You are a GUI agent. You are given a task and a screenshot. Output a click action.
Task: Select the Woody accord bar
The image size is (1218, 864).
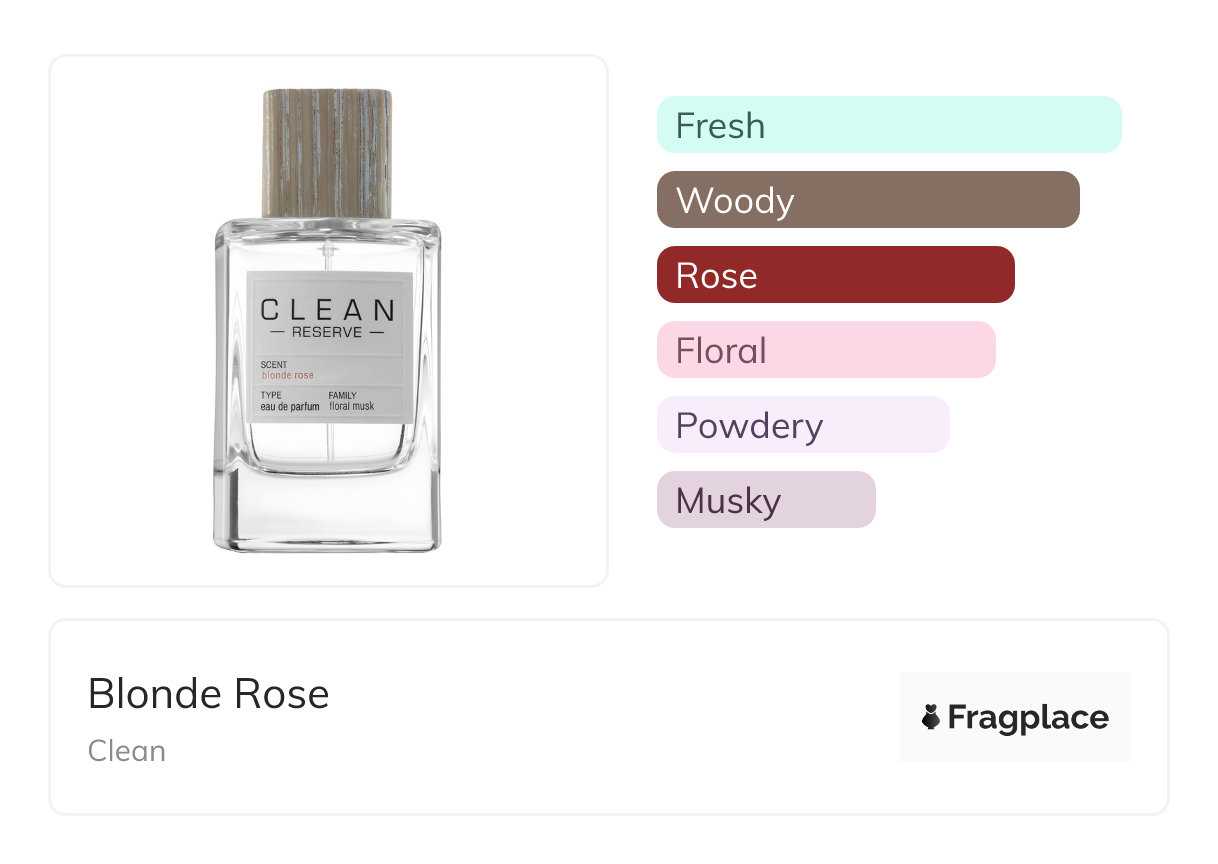[x=867, y=200]
